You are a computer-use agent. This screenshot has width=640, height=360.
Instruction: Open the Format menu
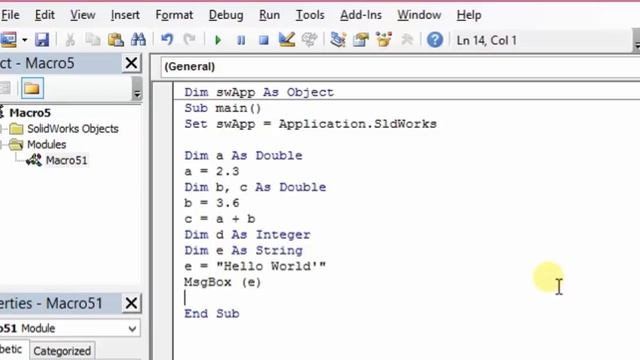click(x=174, y=15)
